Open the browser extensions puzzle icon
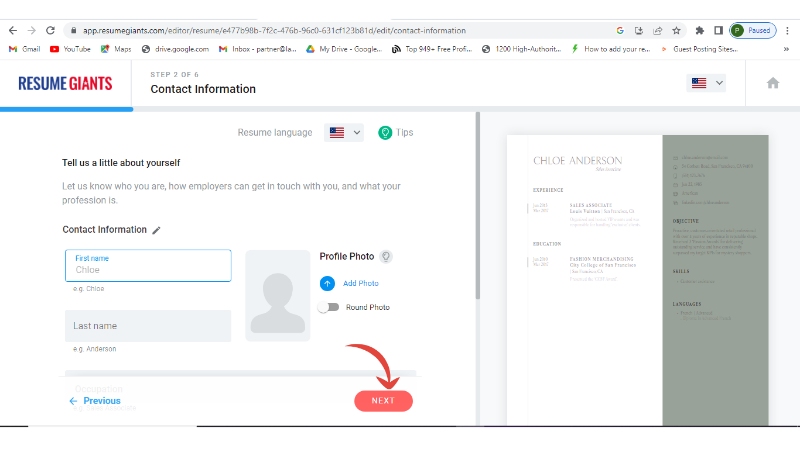The image size is (800, 449). click(x=699, y=31)
